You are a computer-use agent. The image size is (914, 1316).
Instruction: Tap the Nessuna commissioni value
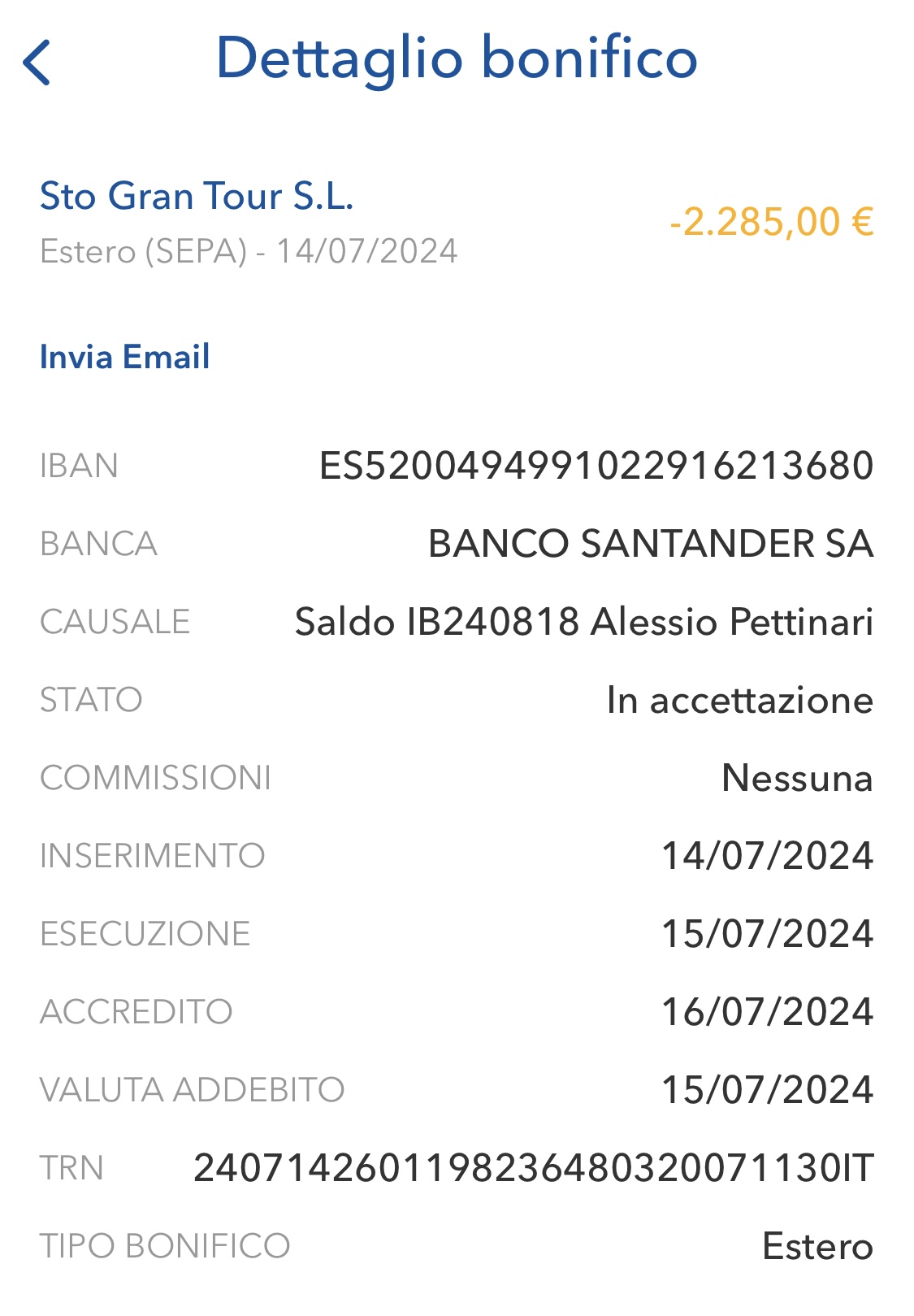point(798,778)
